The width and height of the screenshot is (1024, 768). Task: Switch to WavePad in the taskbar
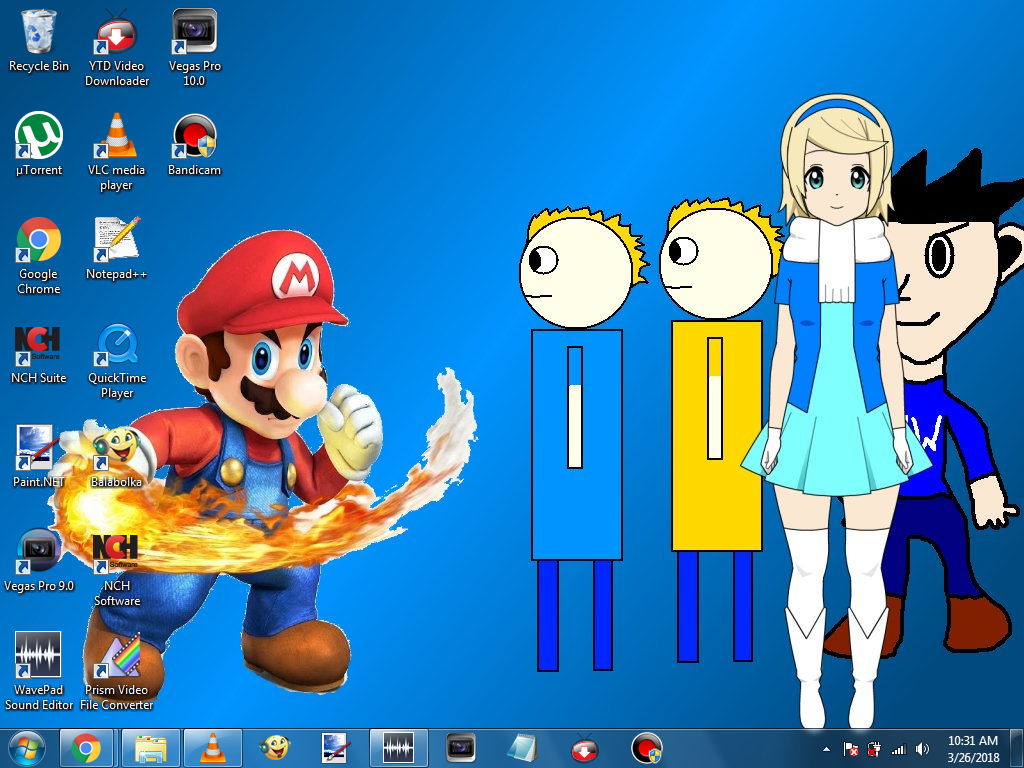coord(398,748)
